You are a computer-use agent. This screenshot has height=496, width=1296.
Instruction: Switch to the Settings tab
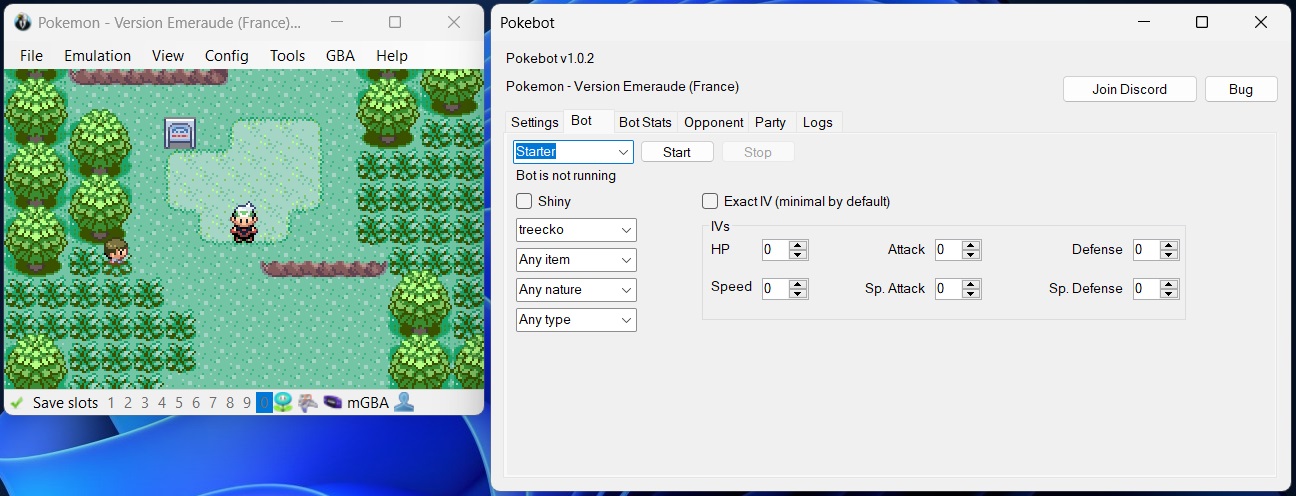coord(535,122)
